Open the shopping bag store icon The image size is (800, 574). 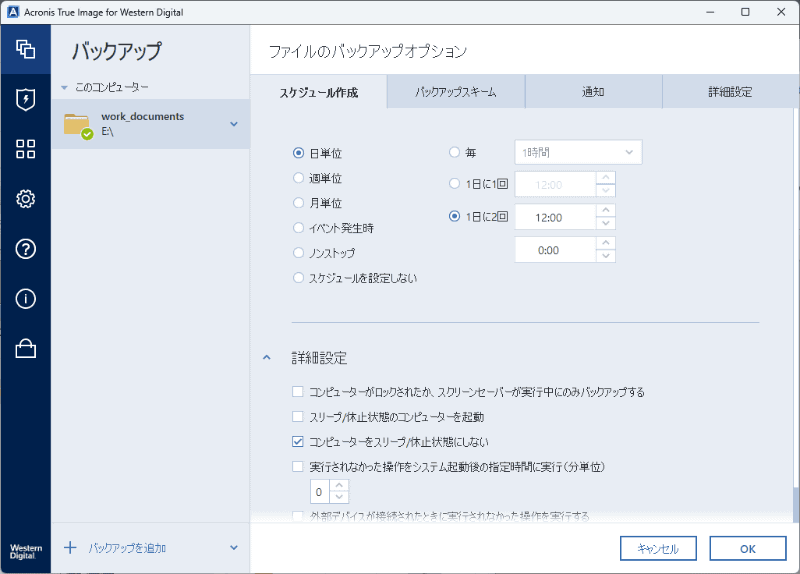(26, 348)
